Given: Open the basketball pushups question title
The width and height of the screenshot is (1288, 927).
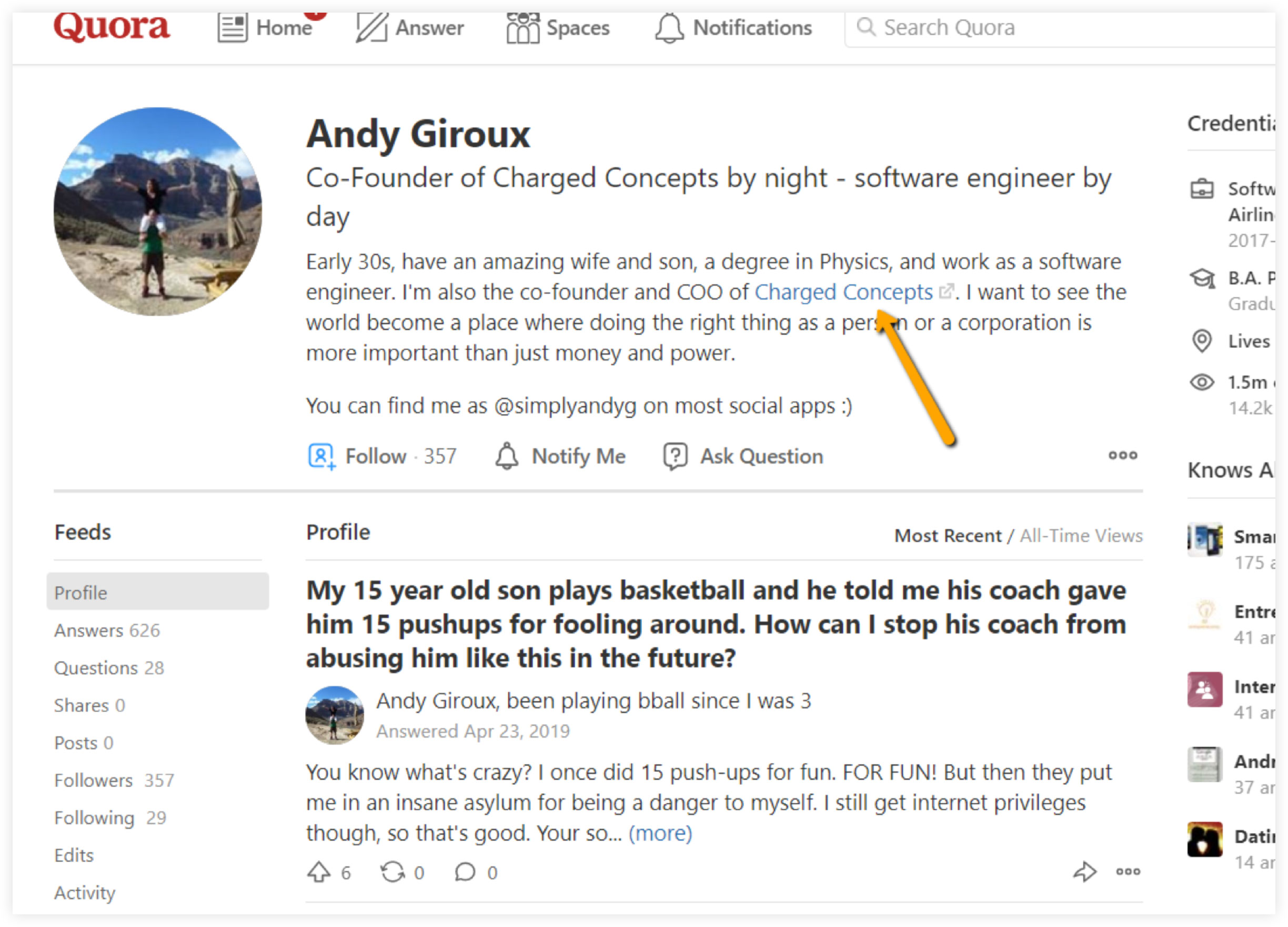Looking at the screenshot, I should pos(716,623).
